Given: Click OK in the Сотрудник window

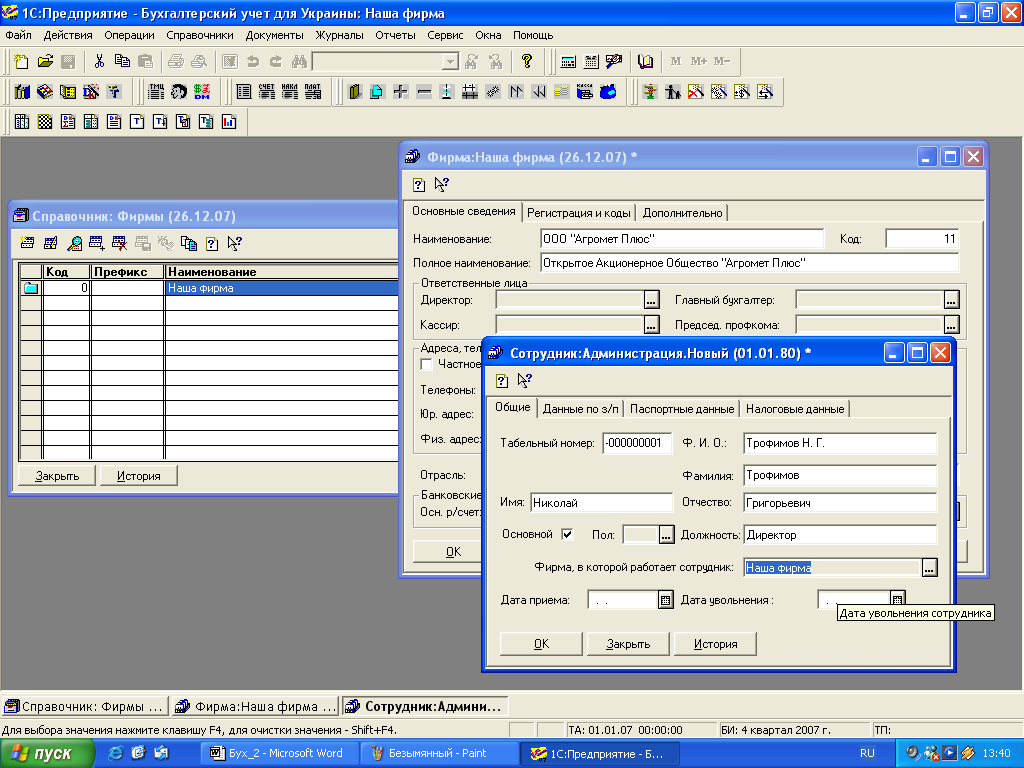Looking at the screenshot, I should 541,644.
